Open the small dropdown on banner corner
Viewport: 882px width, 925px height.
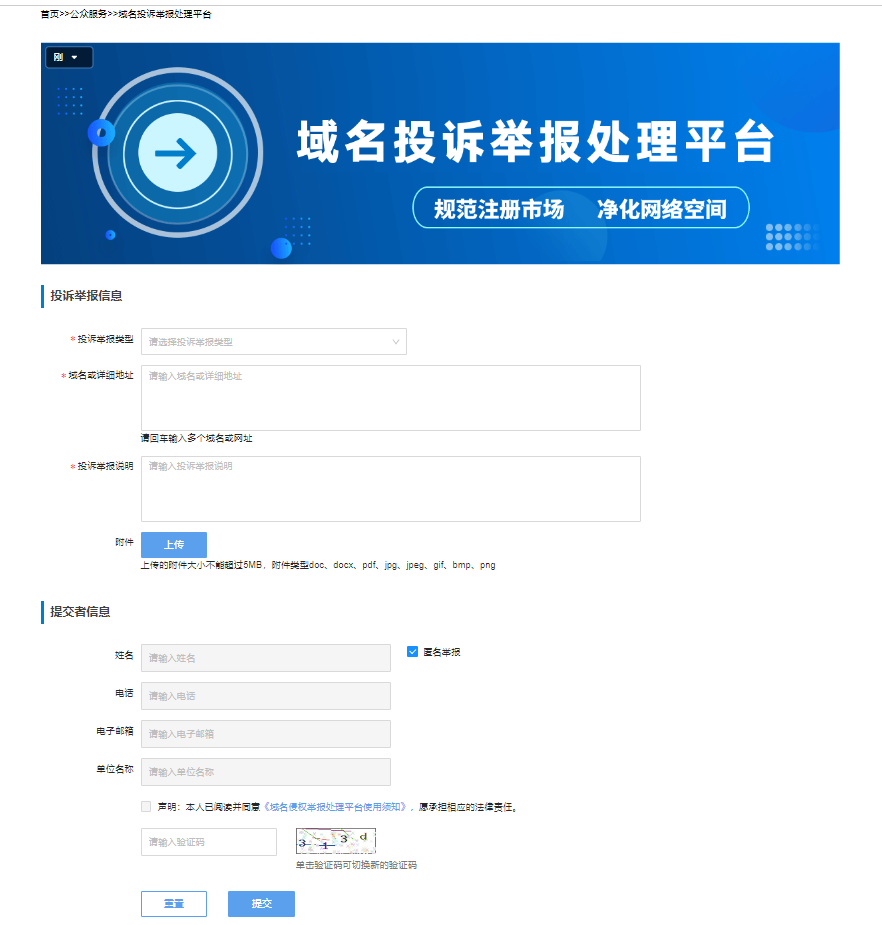tap(68, 58)
